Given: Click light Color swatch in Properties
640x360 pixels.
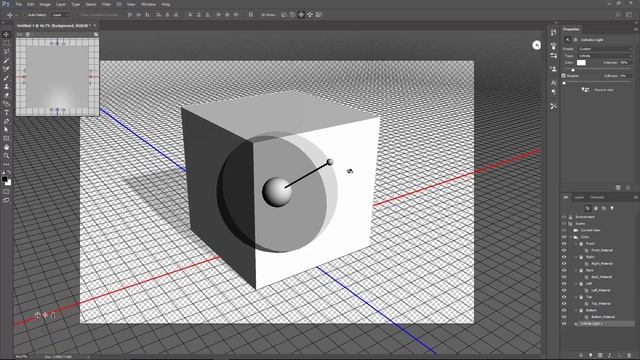Looking at the screenshot, I should 581,62.
